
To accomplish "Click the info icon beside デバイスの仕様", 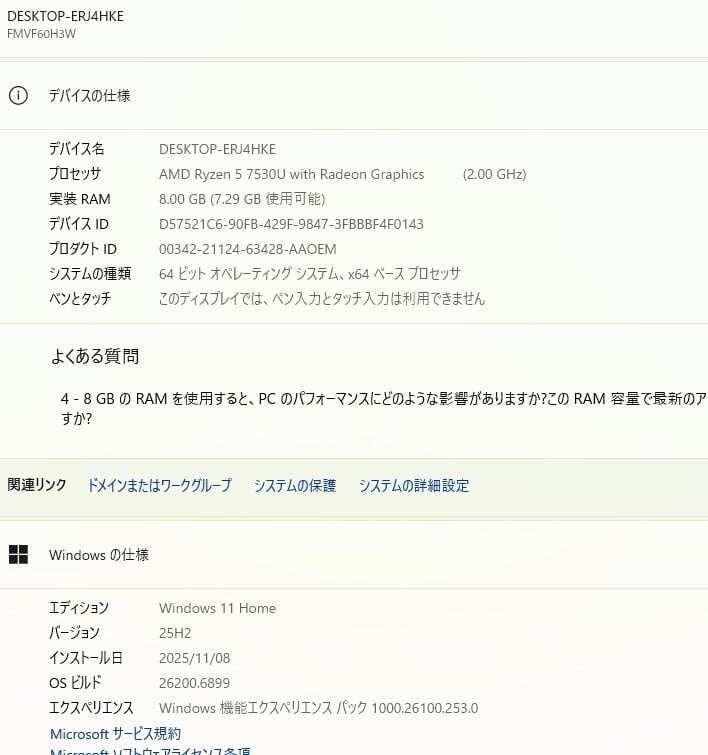I will click(18, 95).
